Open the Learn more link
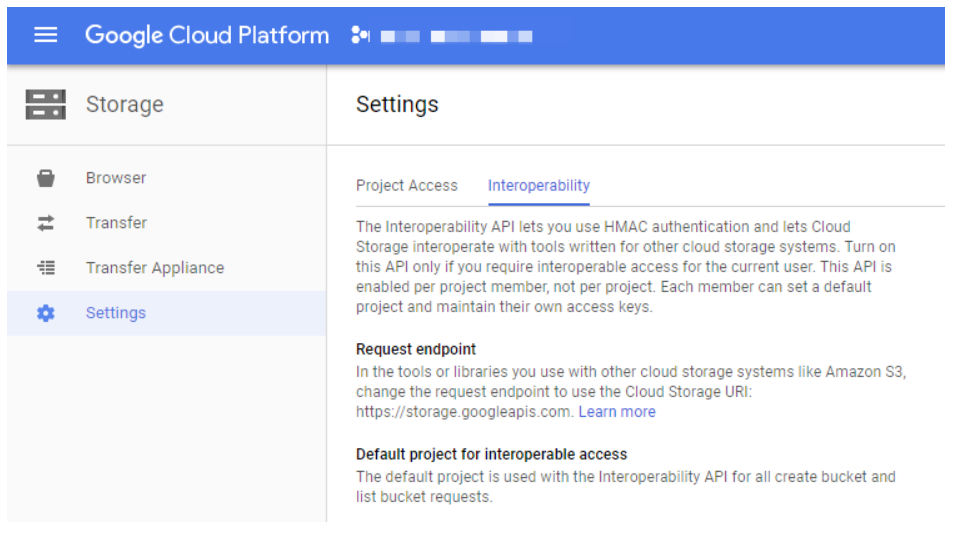 point(617,412)
